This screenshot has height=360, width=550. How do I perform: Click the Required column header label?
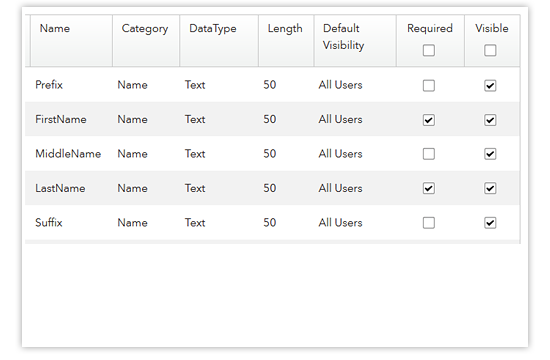(430, 29)
